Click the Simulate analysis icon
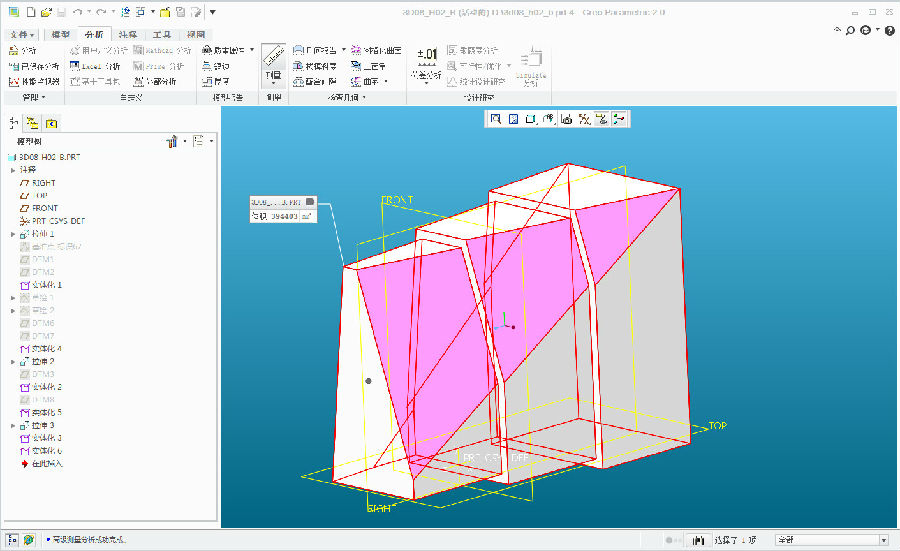 point(531,60)
